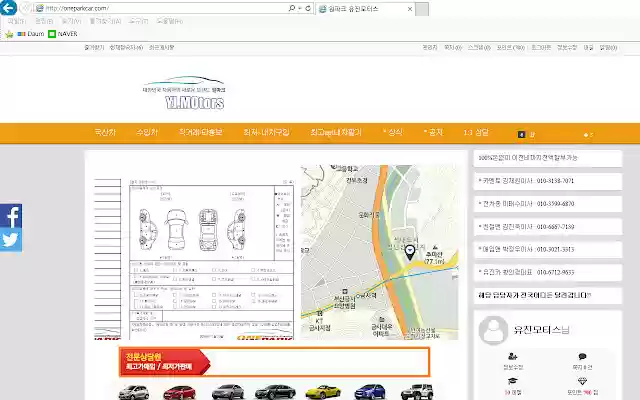Viewport: 640px width, 400px height.
Task: Click the white jeep SUV thumbnail
Action: [x=417, y=392]
